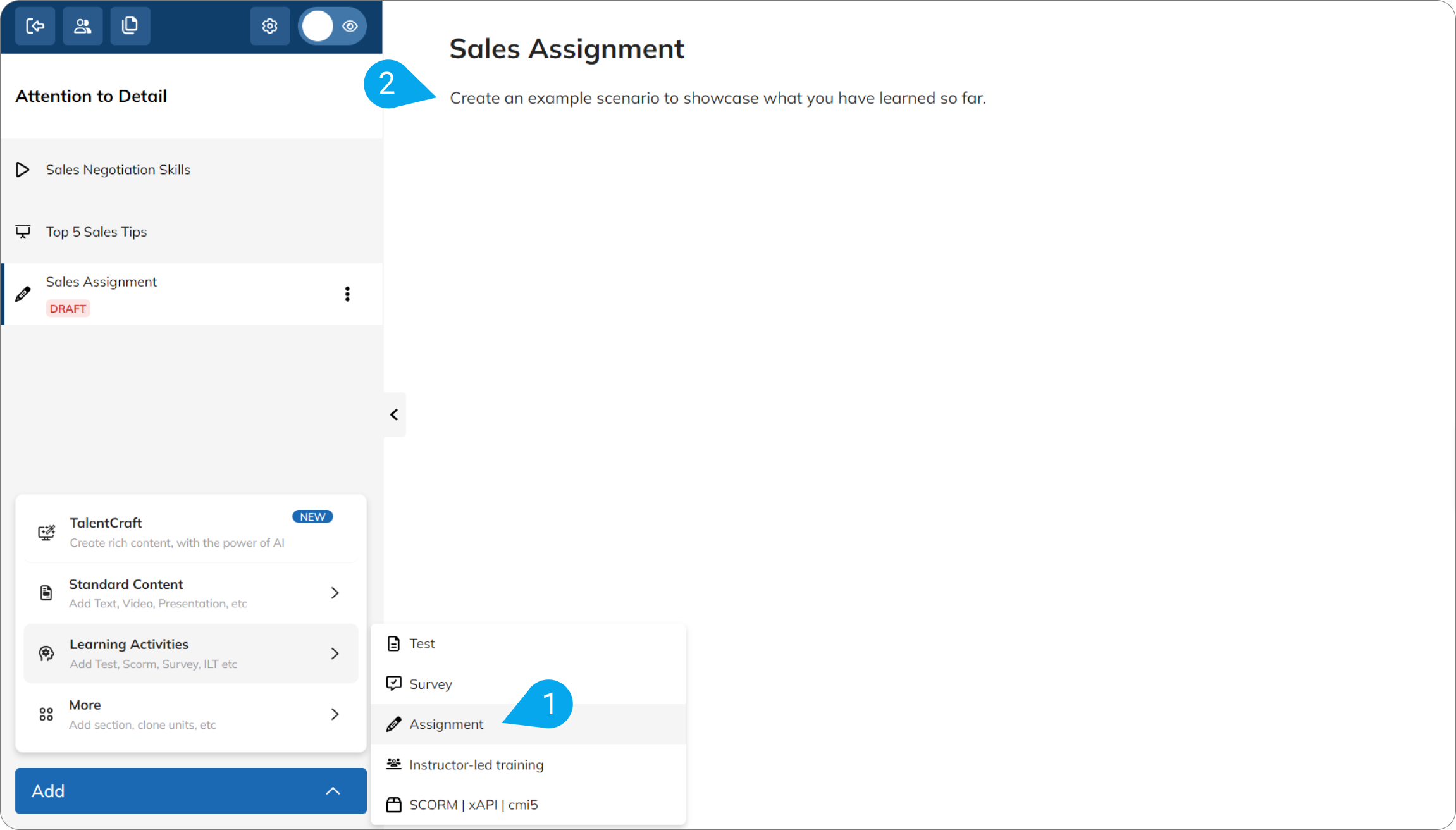Screen dimensions: 1456x830
Task: Click the Assignment pencil icon
Action: pyautogui.click(x=393, y=724)
